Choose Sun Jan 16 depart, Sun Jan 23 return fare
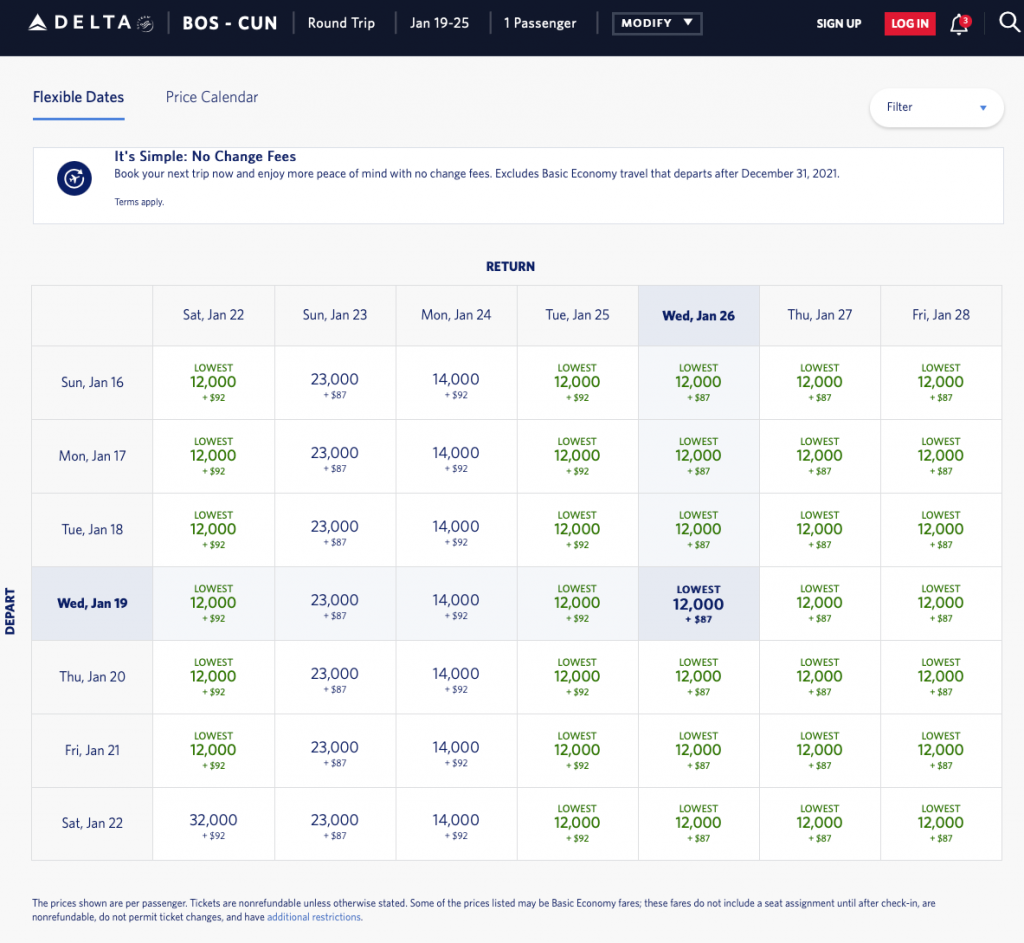The image size is (1024, 943). click(334, 382)
